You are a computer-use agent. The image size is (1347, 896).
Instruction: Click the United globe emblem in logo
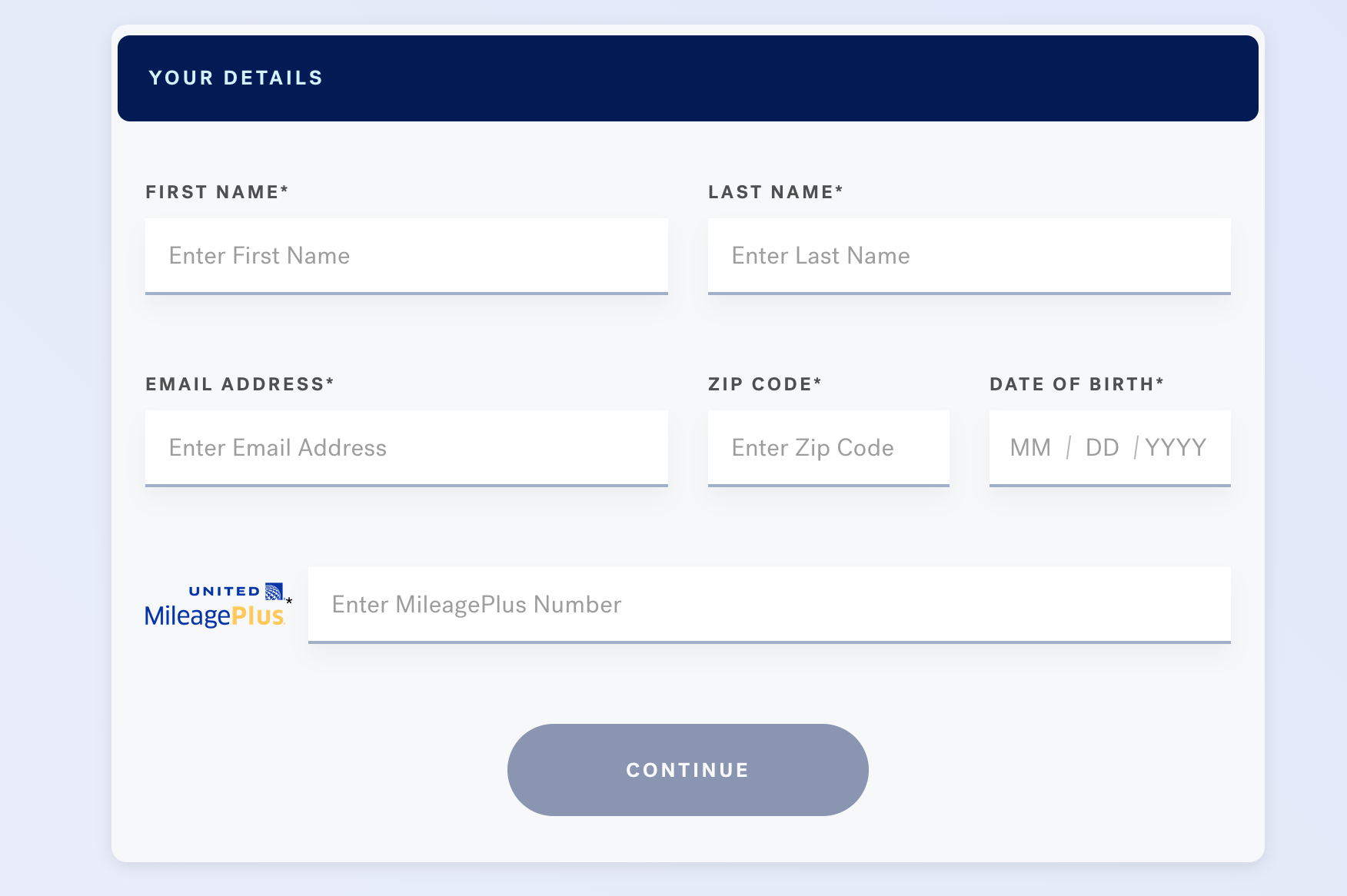(274, 591)
